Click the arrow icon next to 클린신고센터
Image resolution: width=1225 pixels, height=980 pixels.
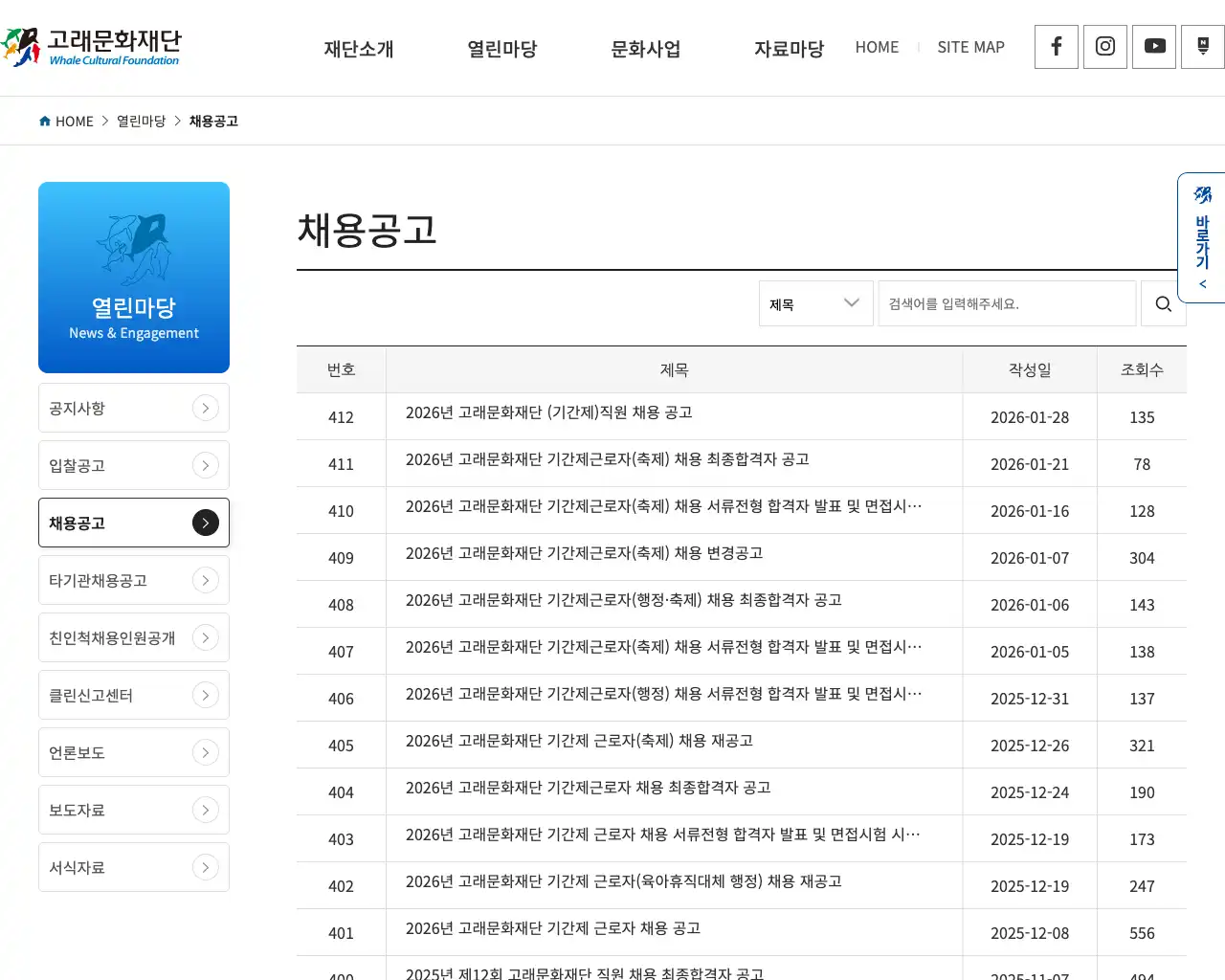click(x=205, y=695)
